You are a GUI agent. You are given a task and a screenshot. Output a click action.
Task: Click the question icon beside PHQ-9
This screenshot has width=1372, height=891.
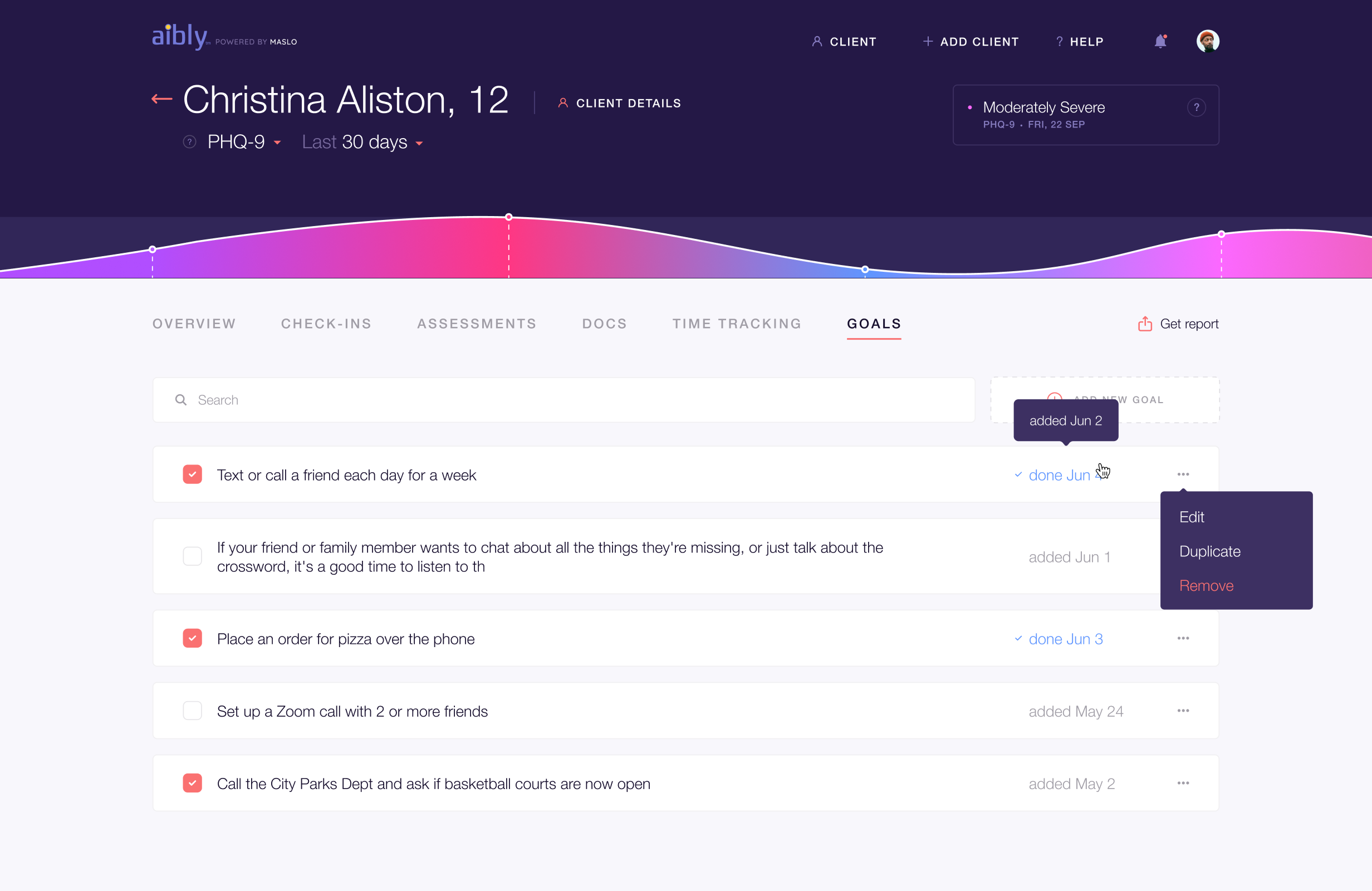(190, 142)
